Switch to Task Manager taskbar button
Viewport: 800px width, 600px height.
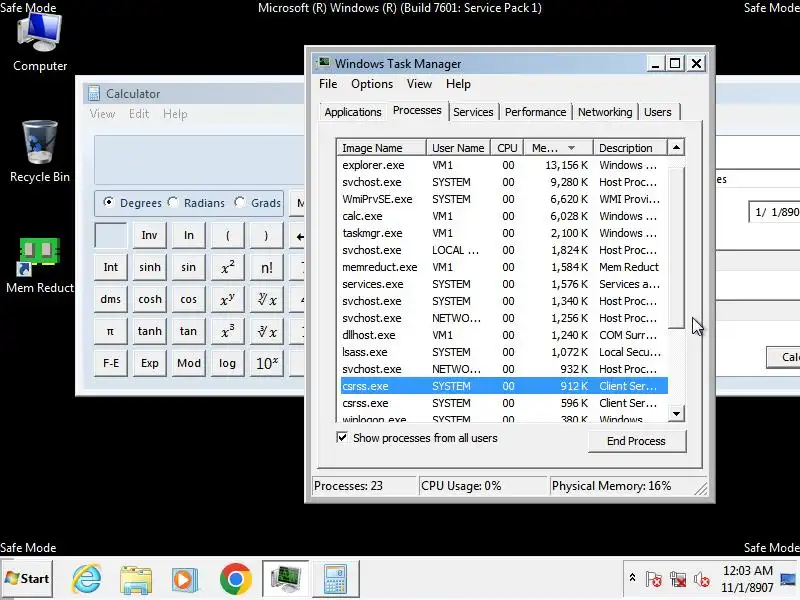[x=285, y=579]
